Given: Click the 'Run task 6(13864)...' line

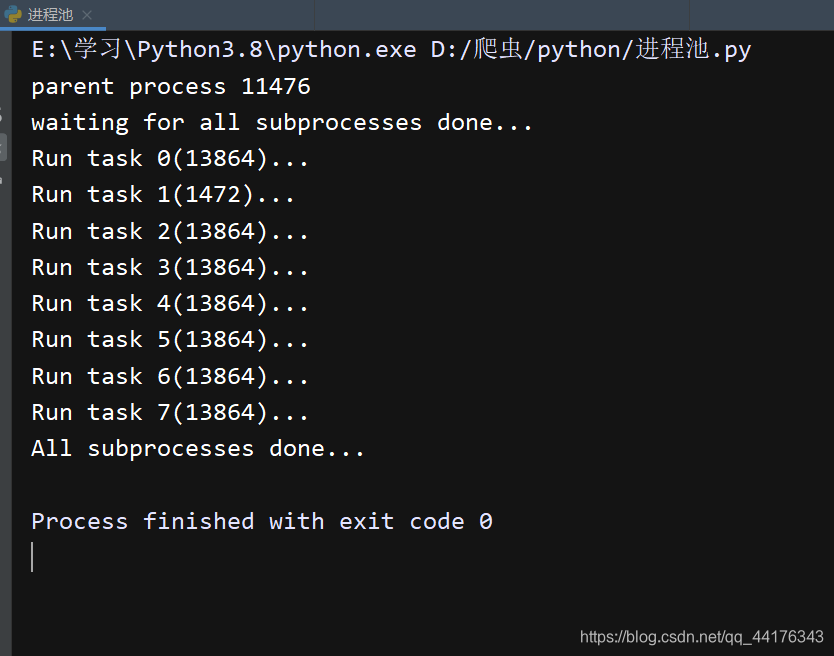Looking at the screenshot, I should coord(170,377).
